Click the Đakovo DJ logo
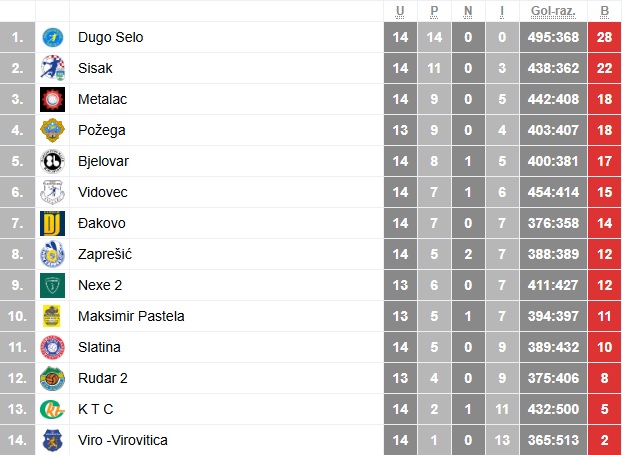This screenshot has height=455, width=622. [52, 223]
